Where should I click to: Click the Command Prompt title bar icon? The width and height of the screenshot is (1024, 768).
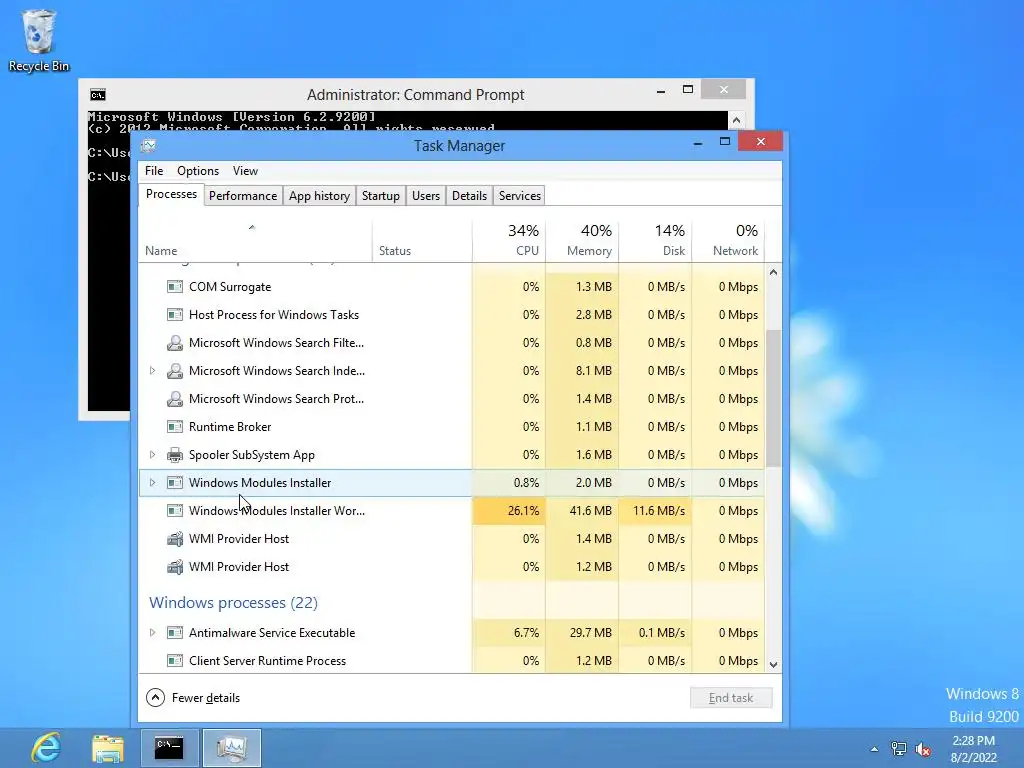[98, 95]
